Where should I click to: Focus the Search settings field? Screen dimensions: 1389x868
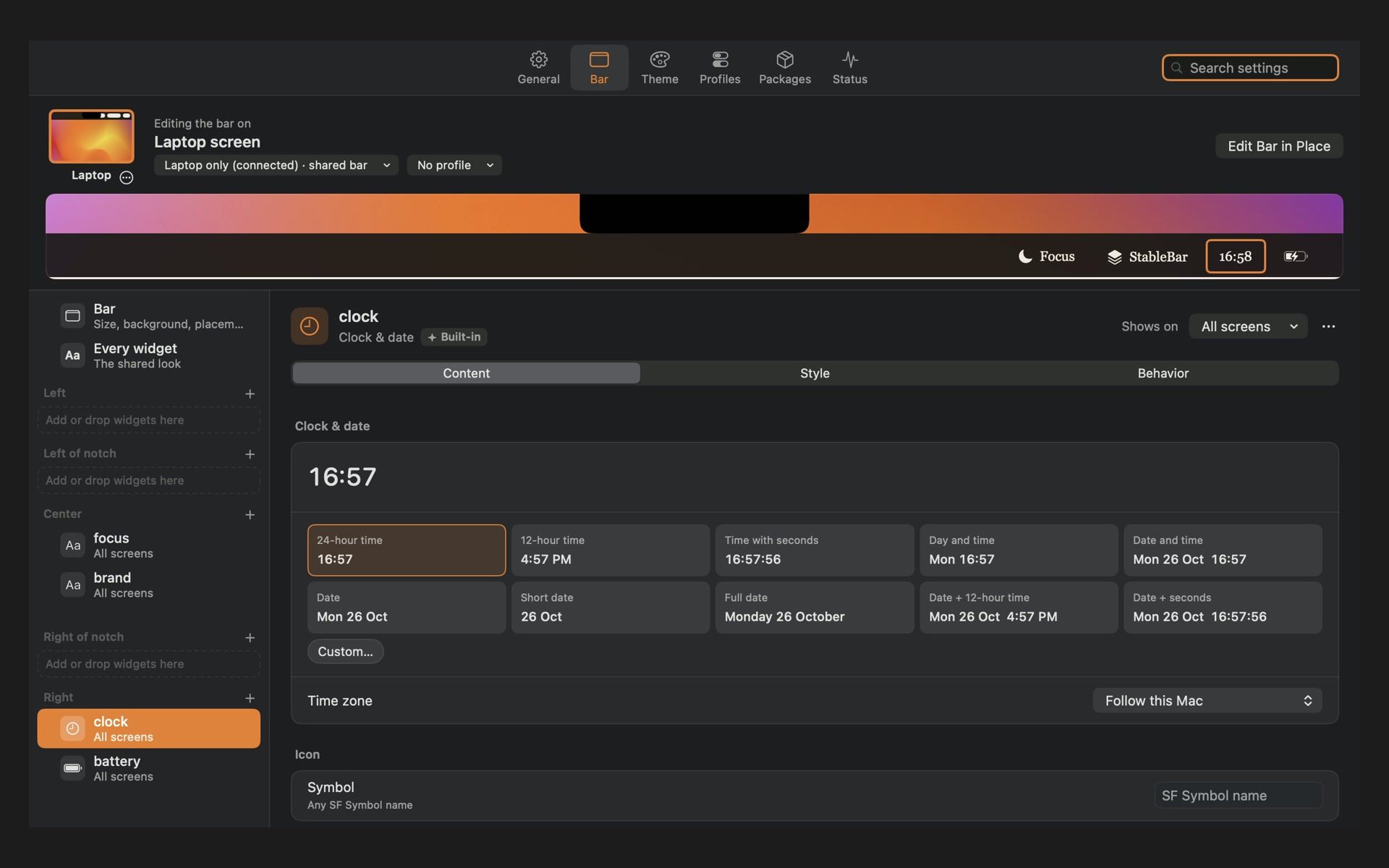coord(1249,68)
